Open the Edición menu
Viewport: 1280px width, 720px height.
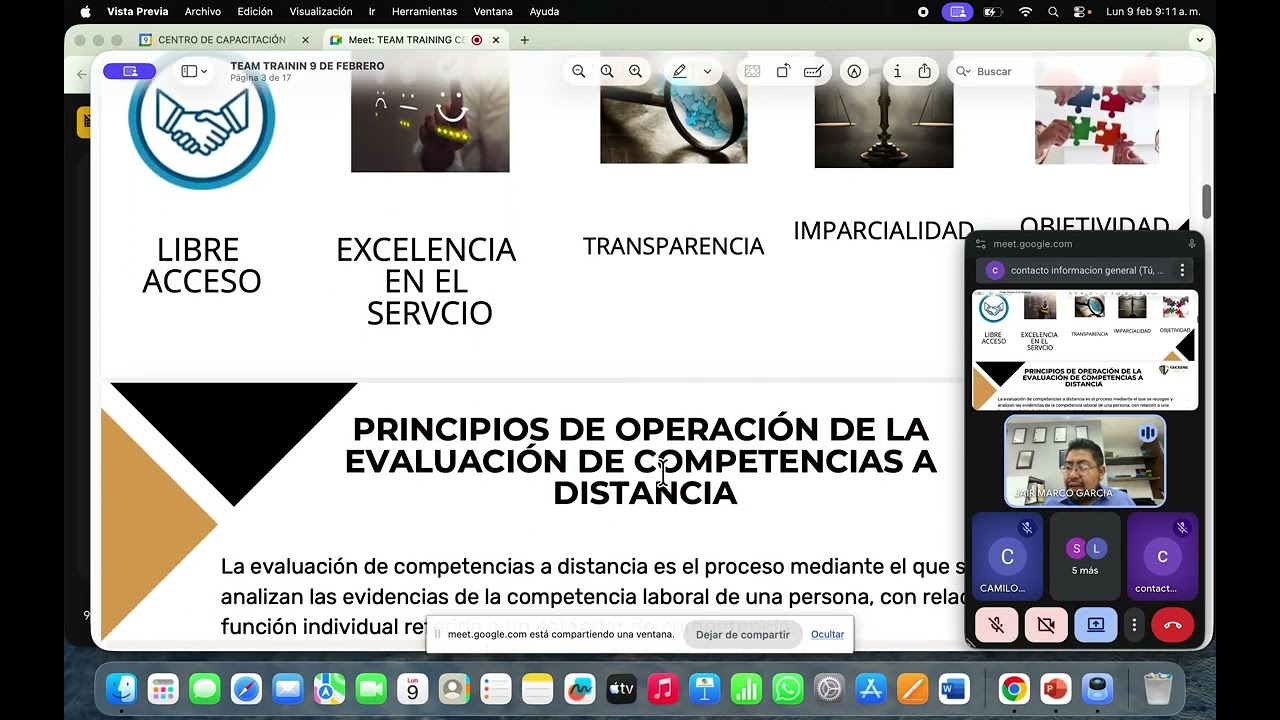[x=255, y=12]
